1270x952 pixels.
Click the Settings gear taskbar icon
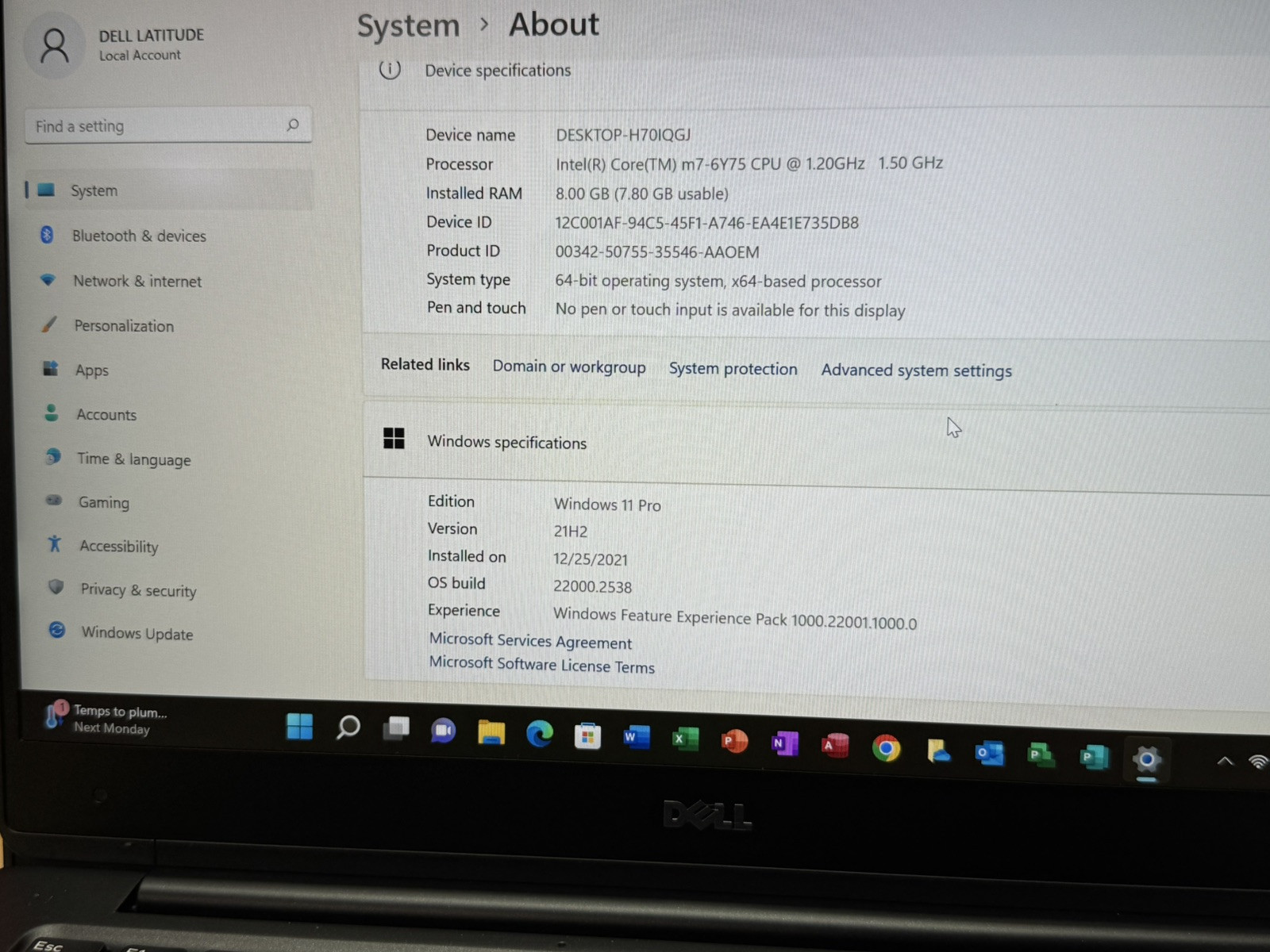1147,760
